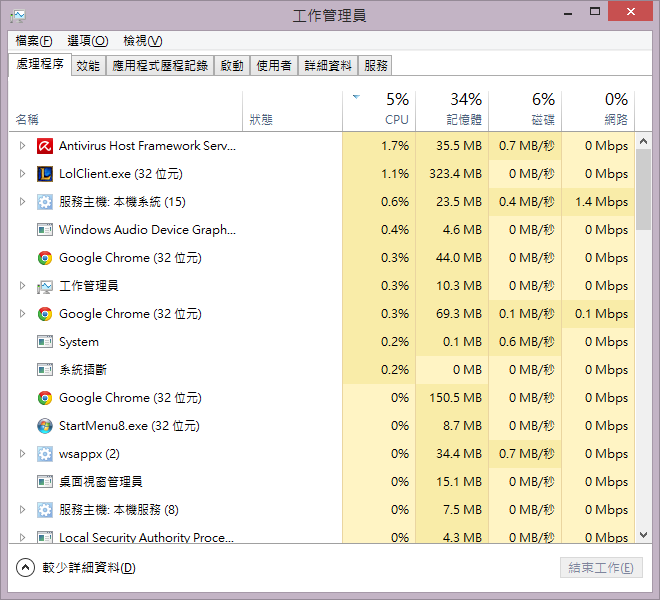
Task: Switch to the 應用程式歷程記錄 tab
Action: pos(160,66)
